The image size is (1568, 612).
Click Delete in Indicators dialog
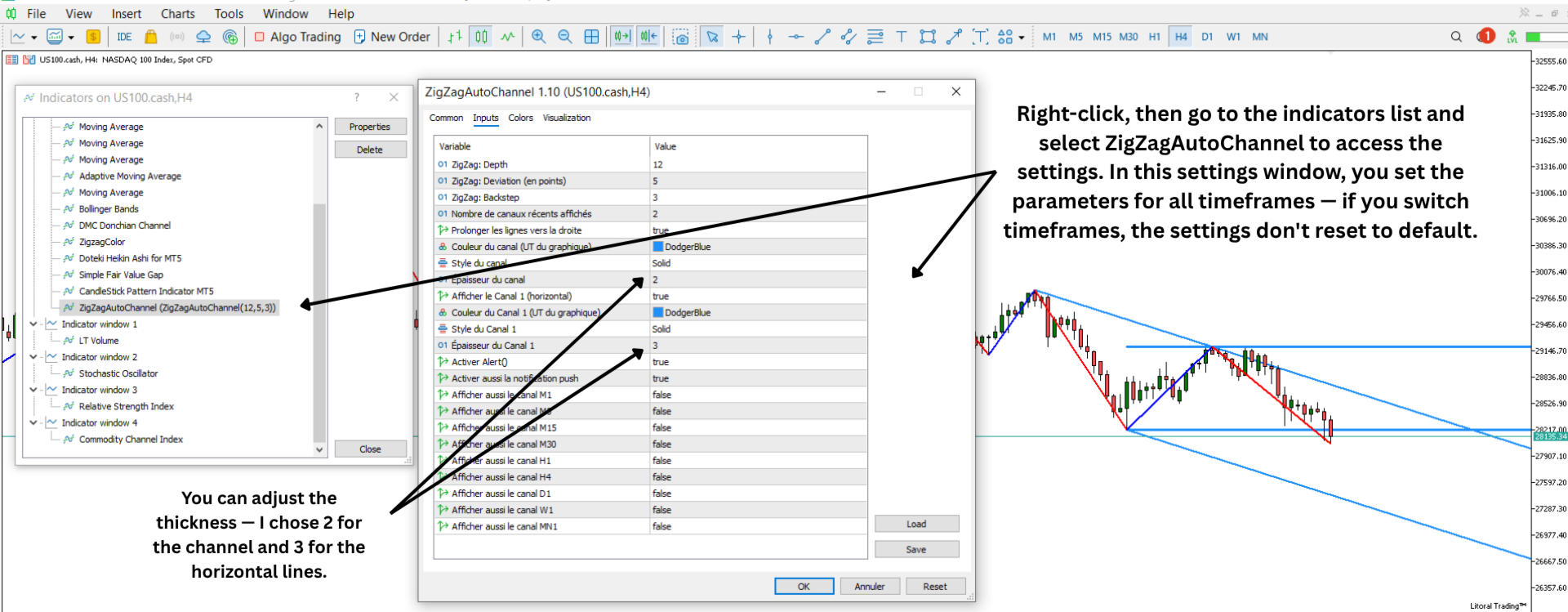click(x=370, y=150)
